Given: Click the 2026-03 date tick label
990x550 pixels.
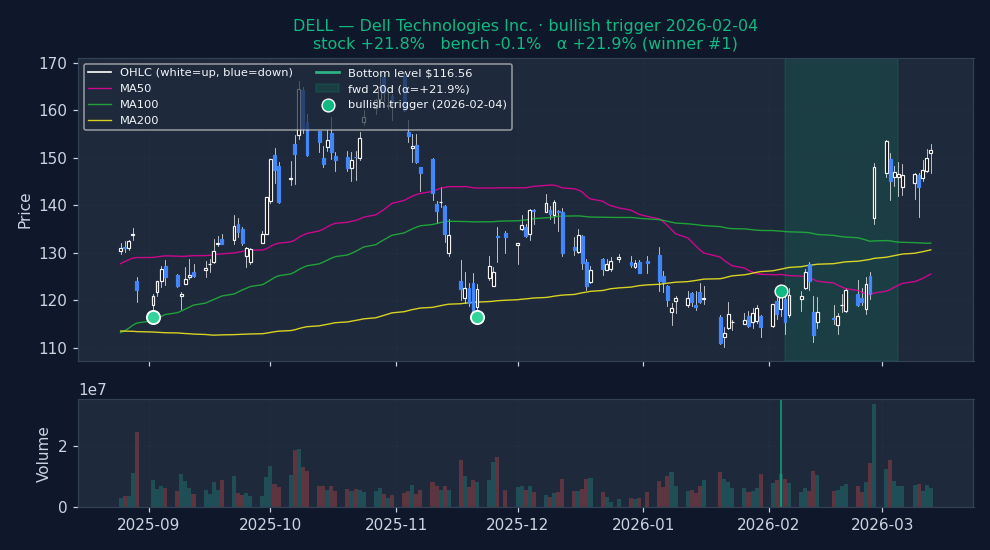Looking at the screenshot, I should pos(882,524).
